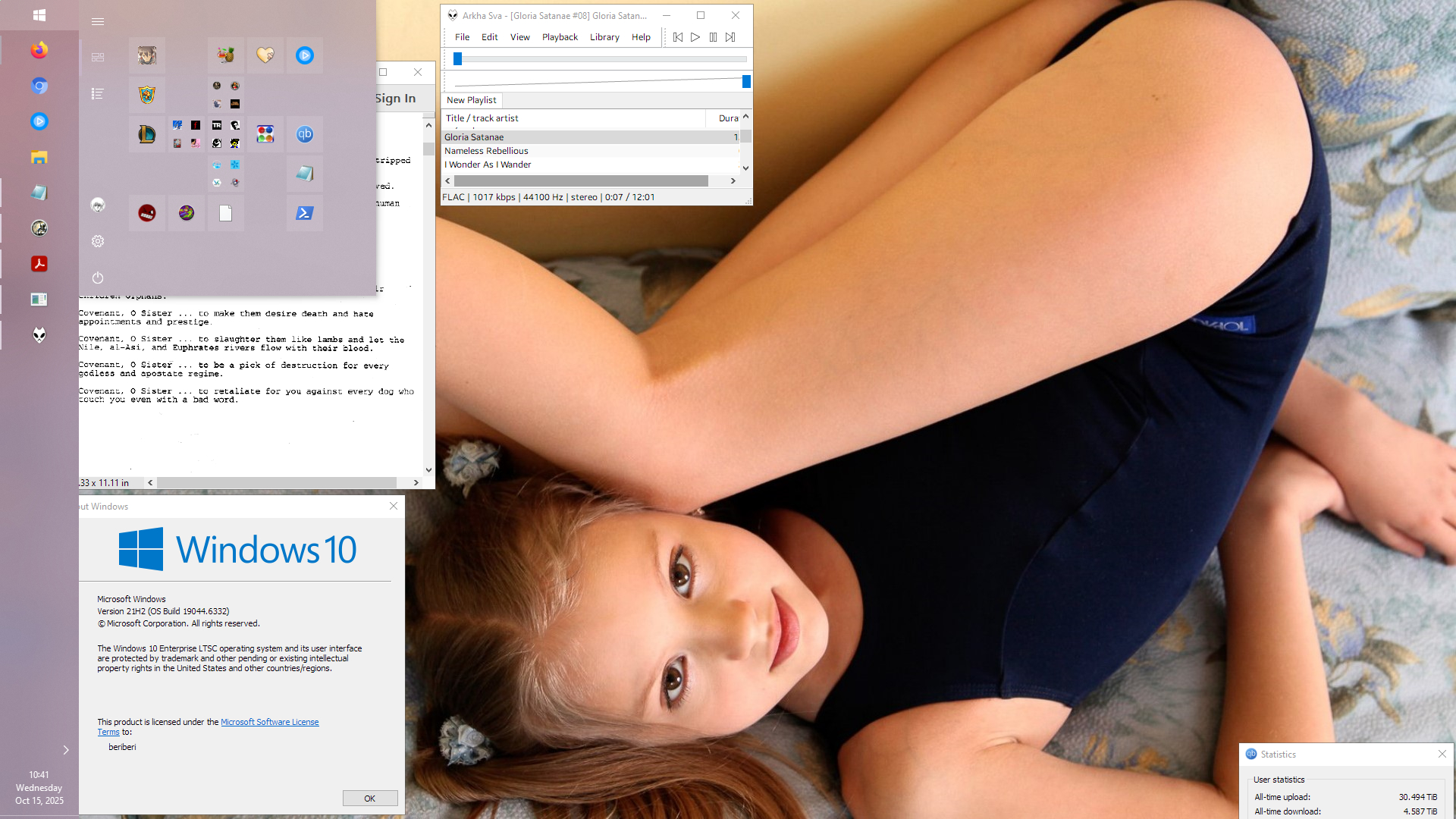Screen dimensions: 1456x819
Task: Click Firefox icon in the taskbar
Action: (39, 50)
